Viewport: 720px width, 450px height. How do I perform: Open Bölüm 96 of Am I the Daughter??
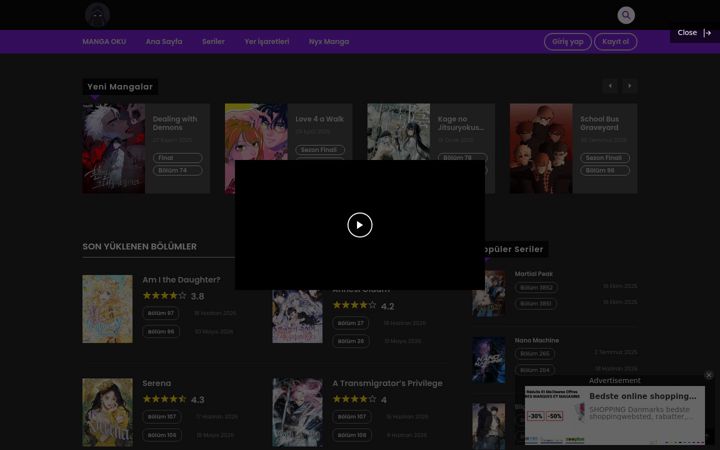[x=161, y=332]
